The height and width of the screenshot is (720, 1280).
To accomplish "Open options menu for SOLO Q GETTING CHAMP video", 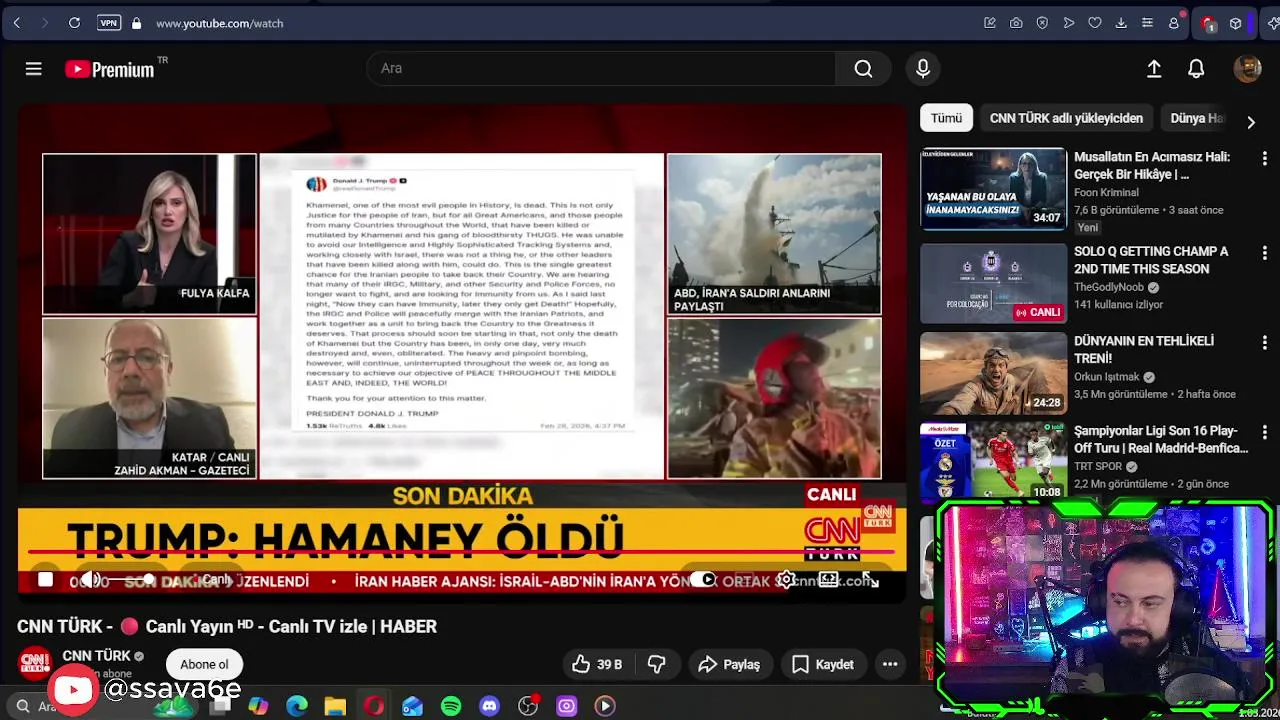I will pos(1264,253).
